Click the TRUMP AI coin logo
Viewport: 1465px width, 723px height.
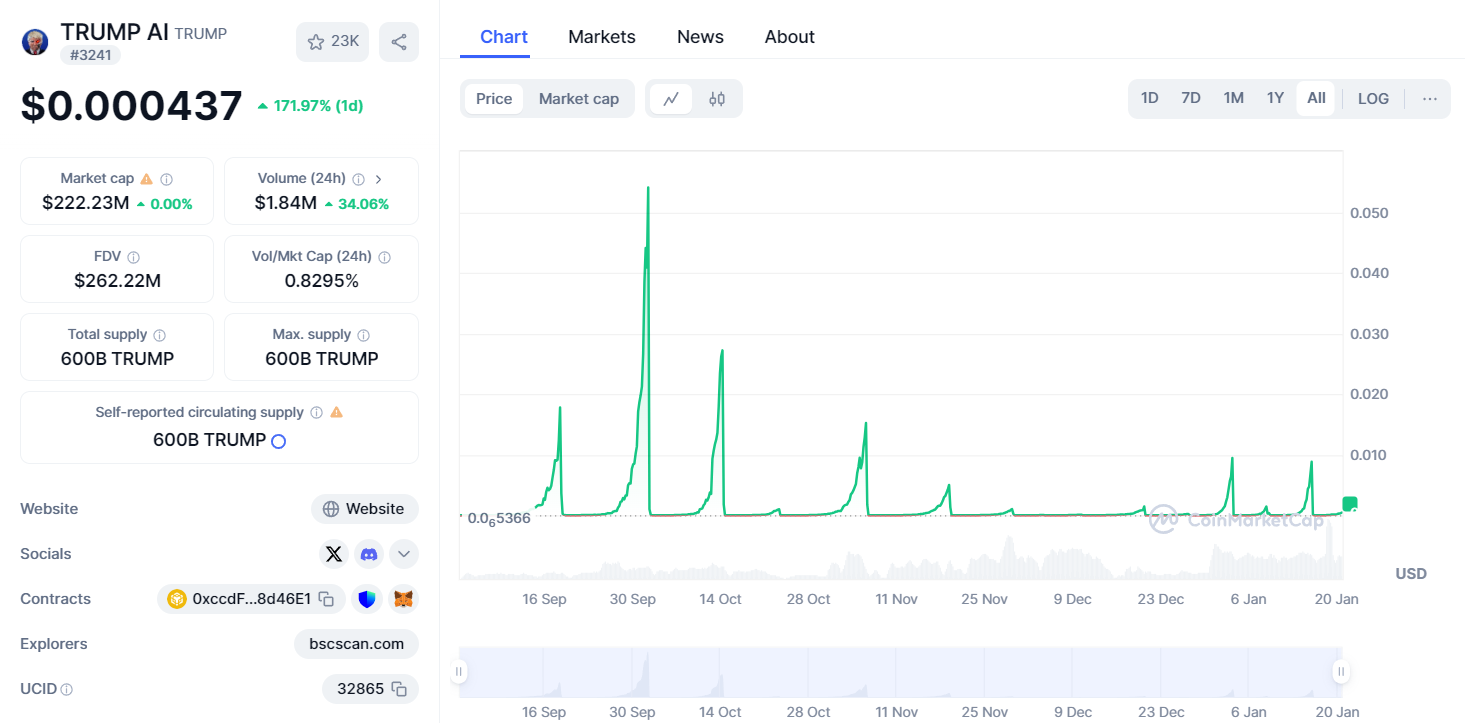pyautogui.click(x=35, y=42)
